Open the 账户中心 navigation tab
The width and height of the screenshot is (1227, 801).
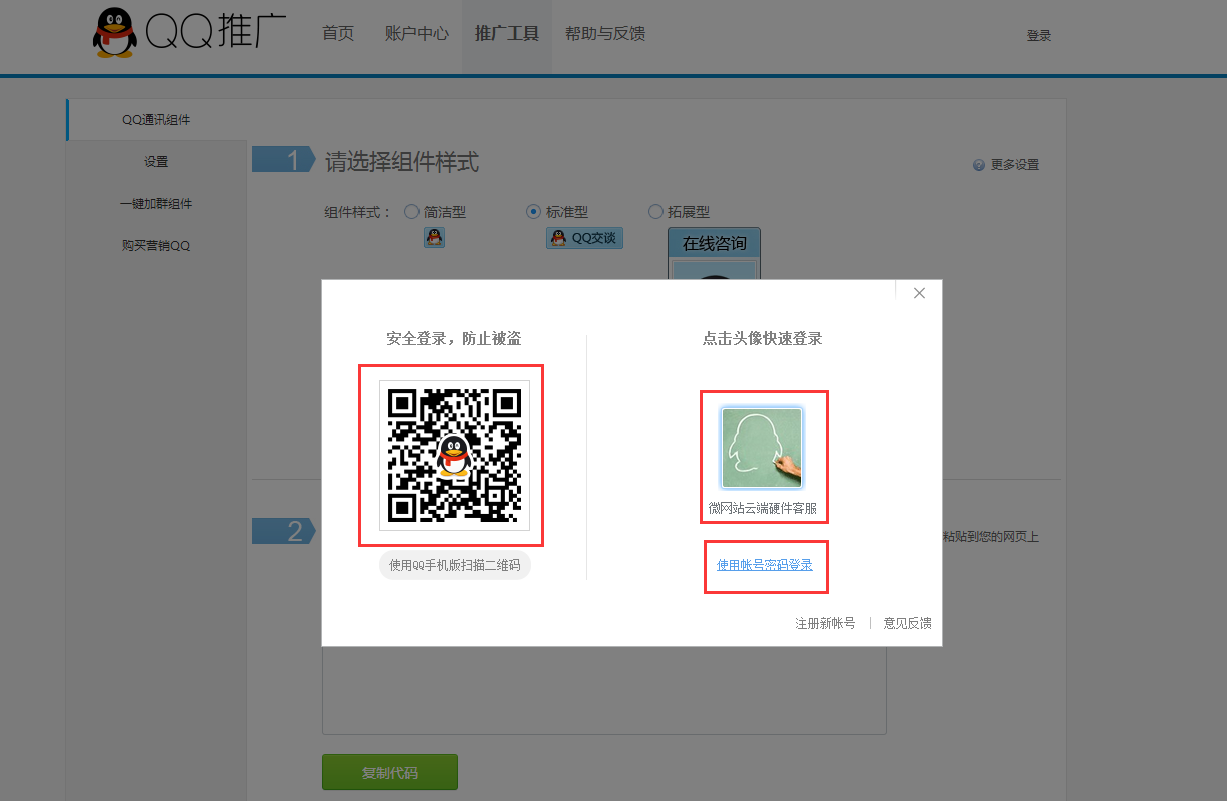click(416, 34)
